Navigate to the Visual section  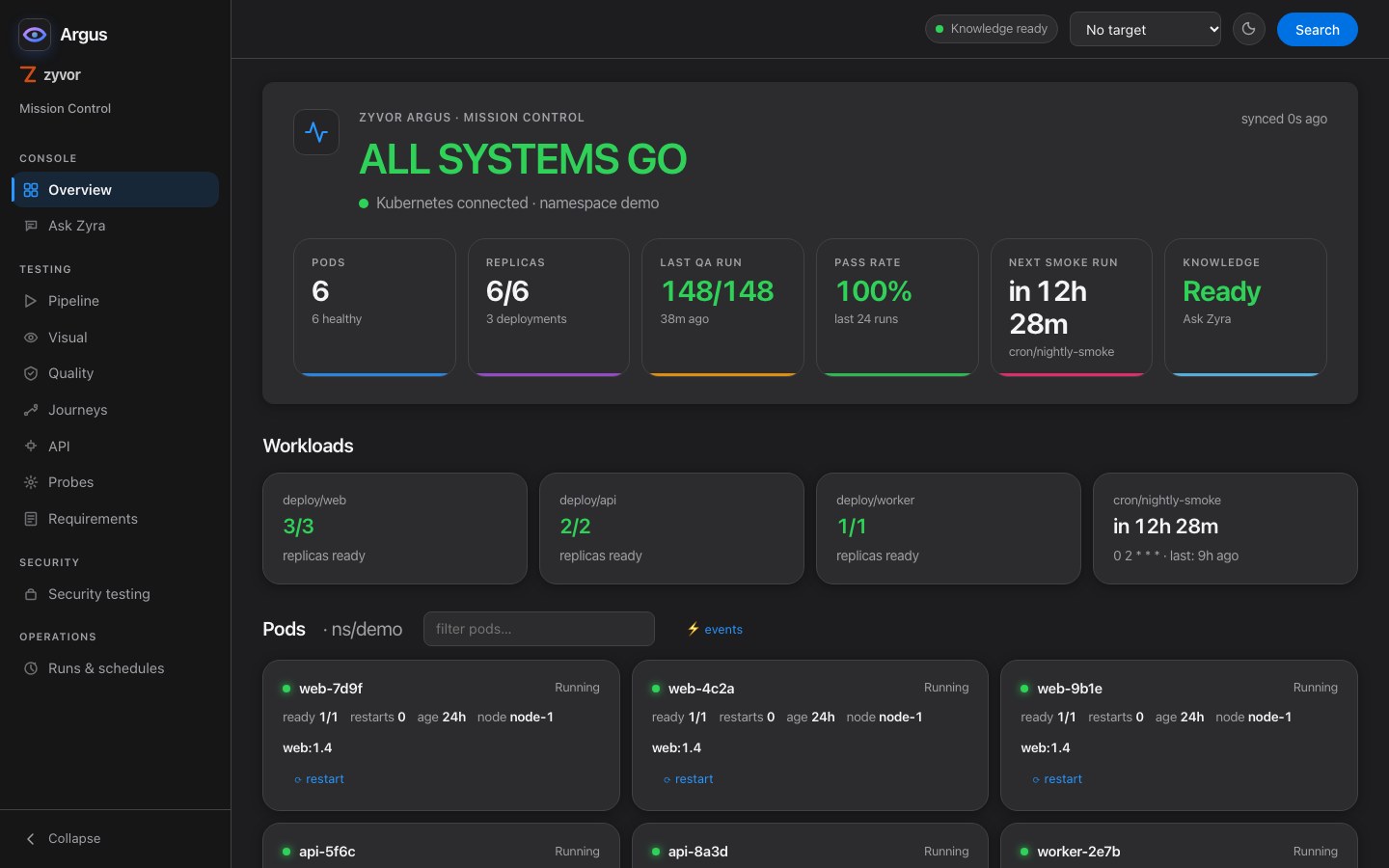coord(116,338)
